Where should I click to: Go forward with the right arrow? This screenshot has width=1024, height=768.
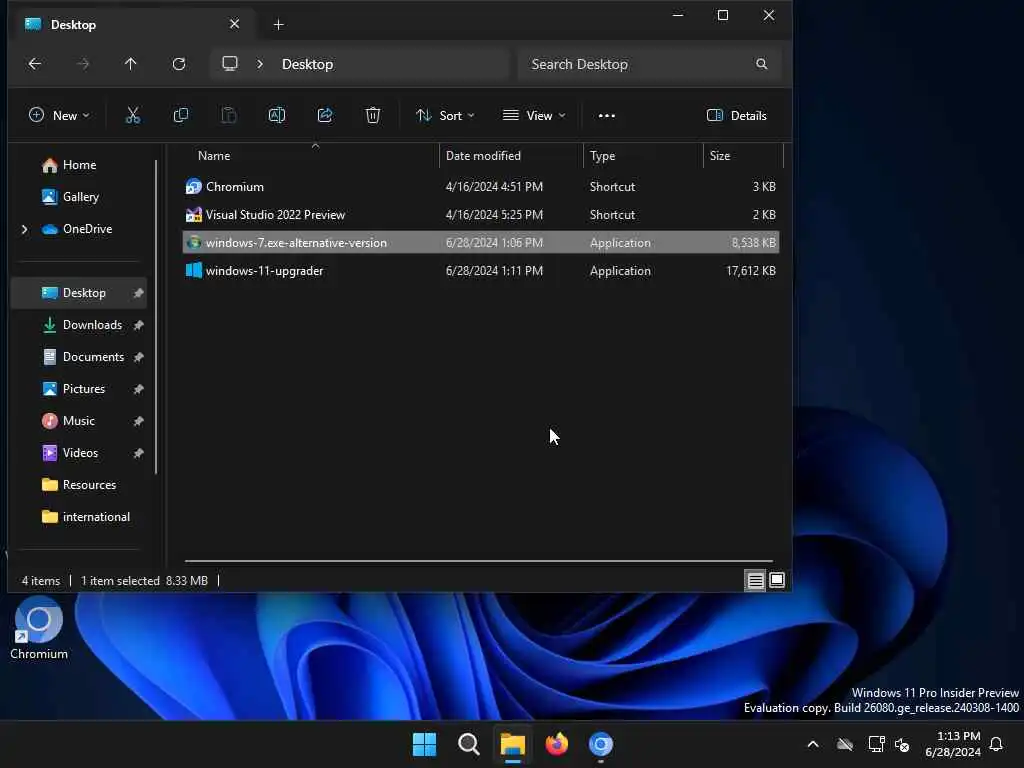83,64
